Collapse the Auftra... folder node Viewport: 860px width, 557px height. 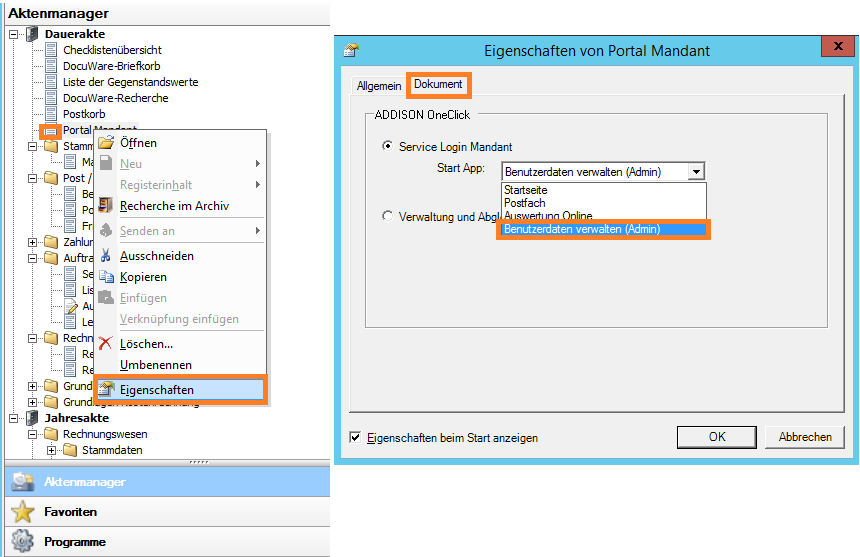pyautogui.click(x=32, y=258)
